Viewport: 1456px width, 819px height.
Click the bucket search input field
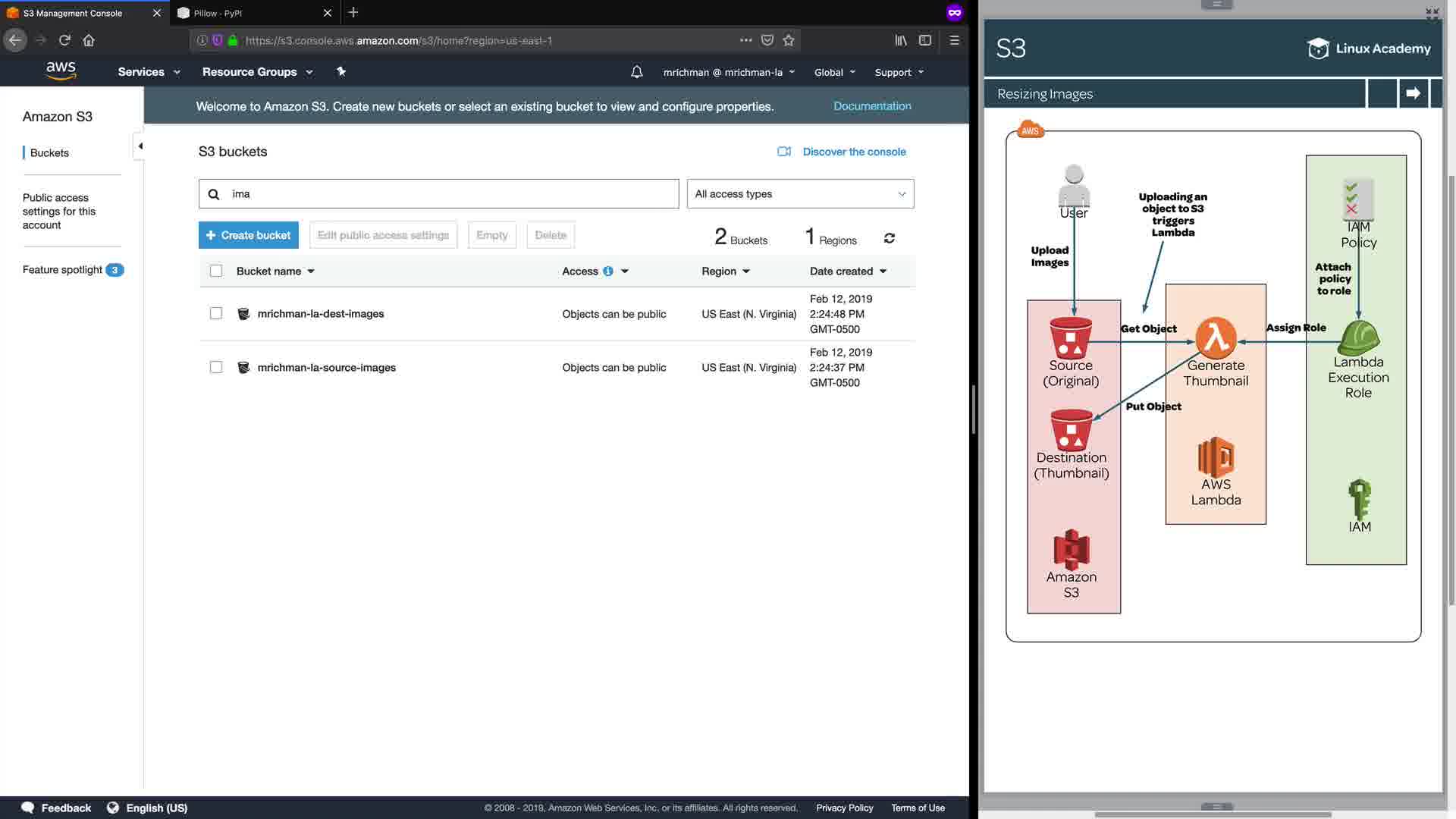[x=447, y=193]
